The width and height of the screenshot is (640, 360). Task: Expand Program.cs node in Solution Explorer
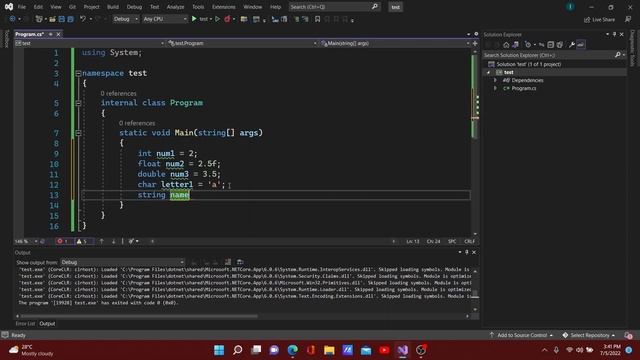click(x=495, y=88)
